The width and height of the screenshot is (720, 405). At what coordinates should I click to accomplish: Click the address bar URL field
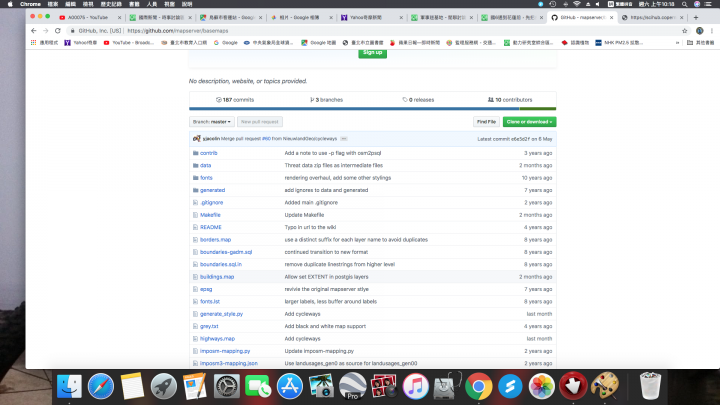pos(374,31)
